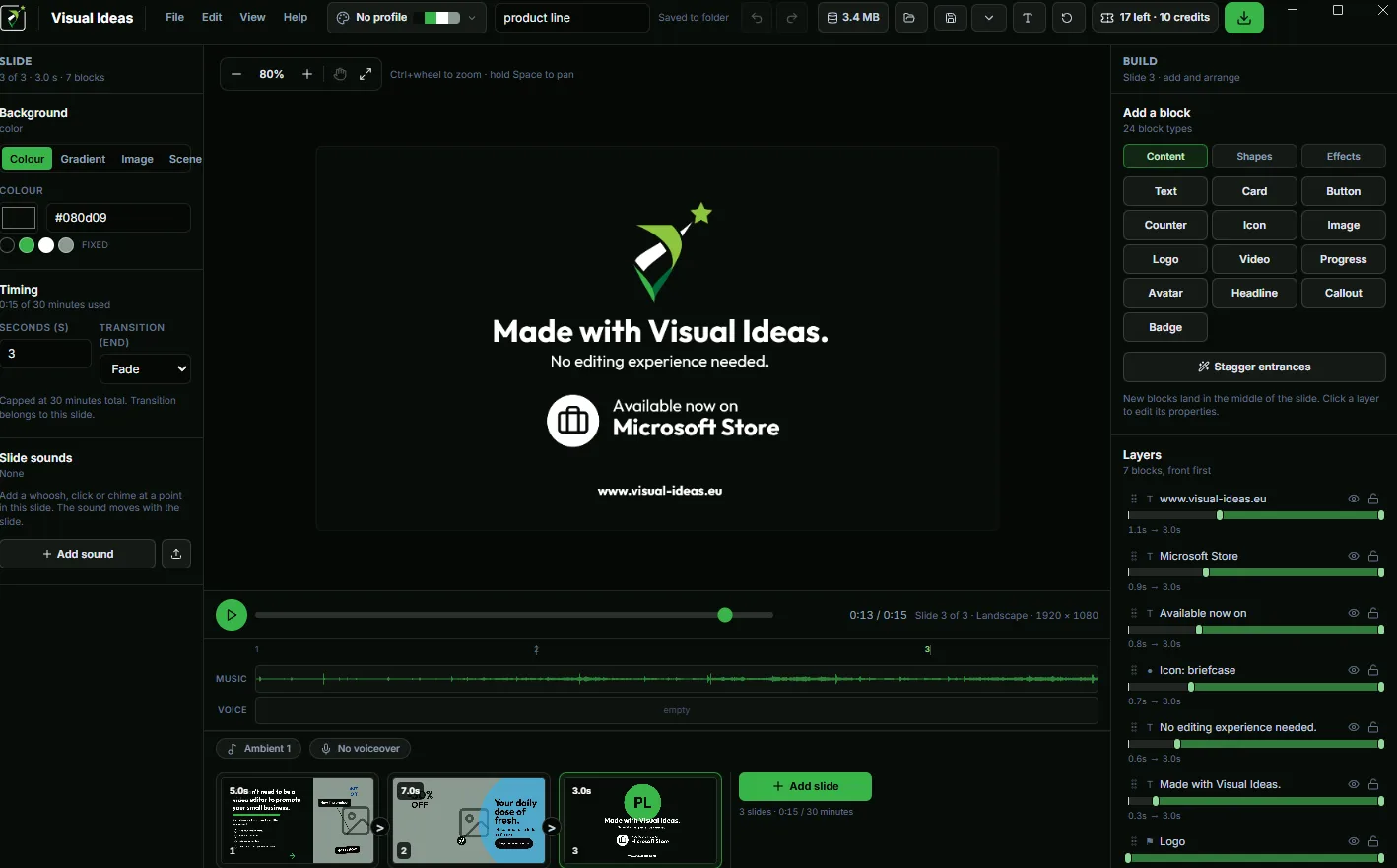Hide the Icon: briefcase layer

click(x=1354, y=670)
